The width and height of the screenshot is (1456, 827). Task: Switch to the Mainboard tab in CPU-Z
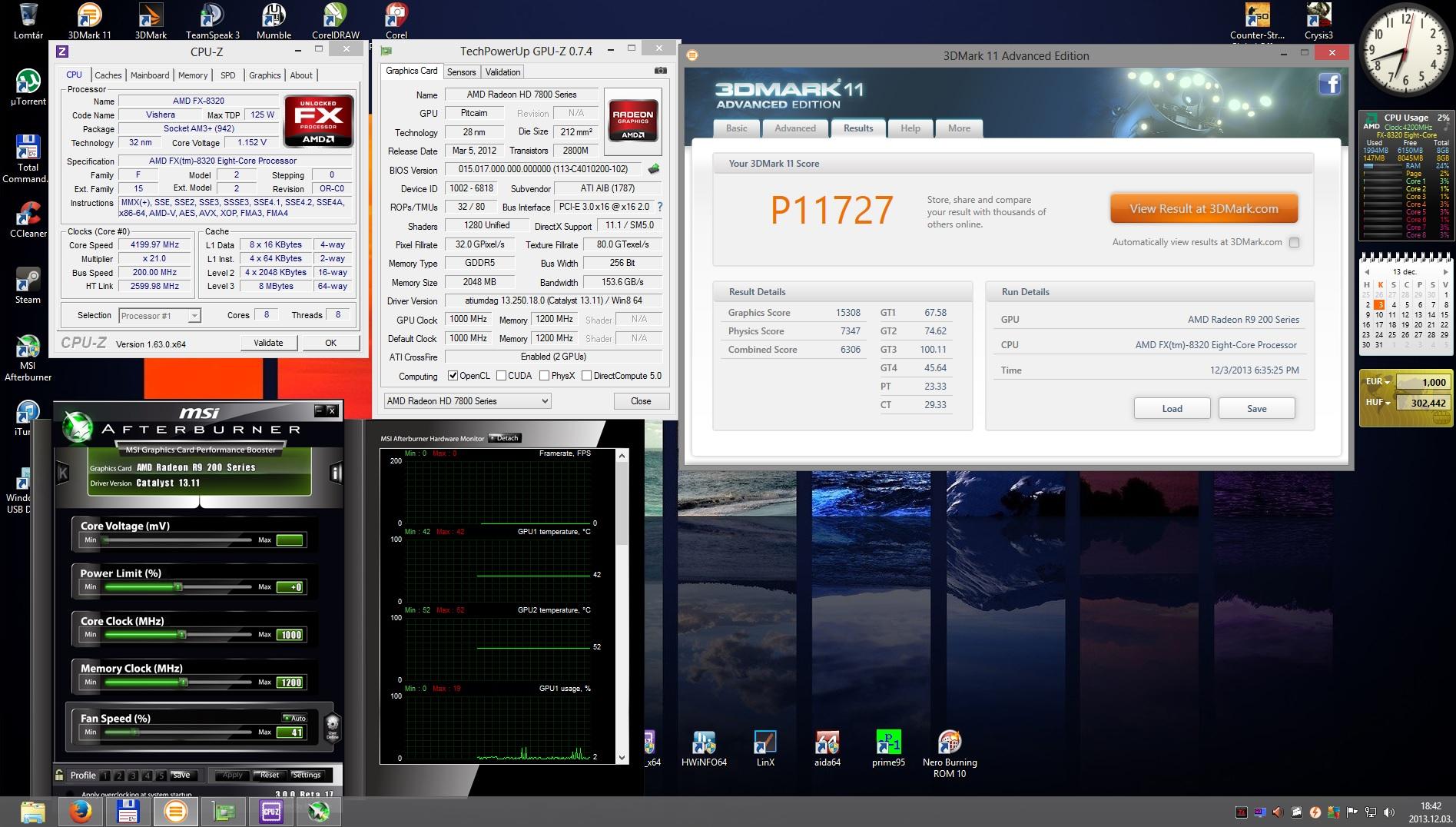150,75
